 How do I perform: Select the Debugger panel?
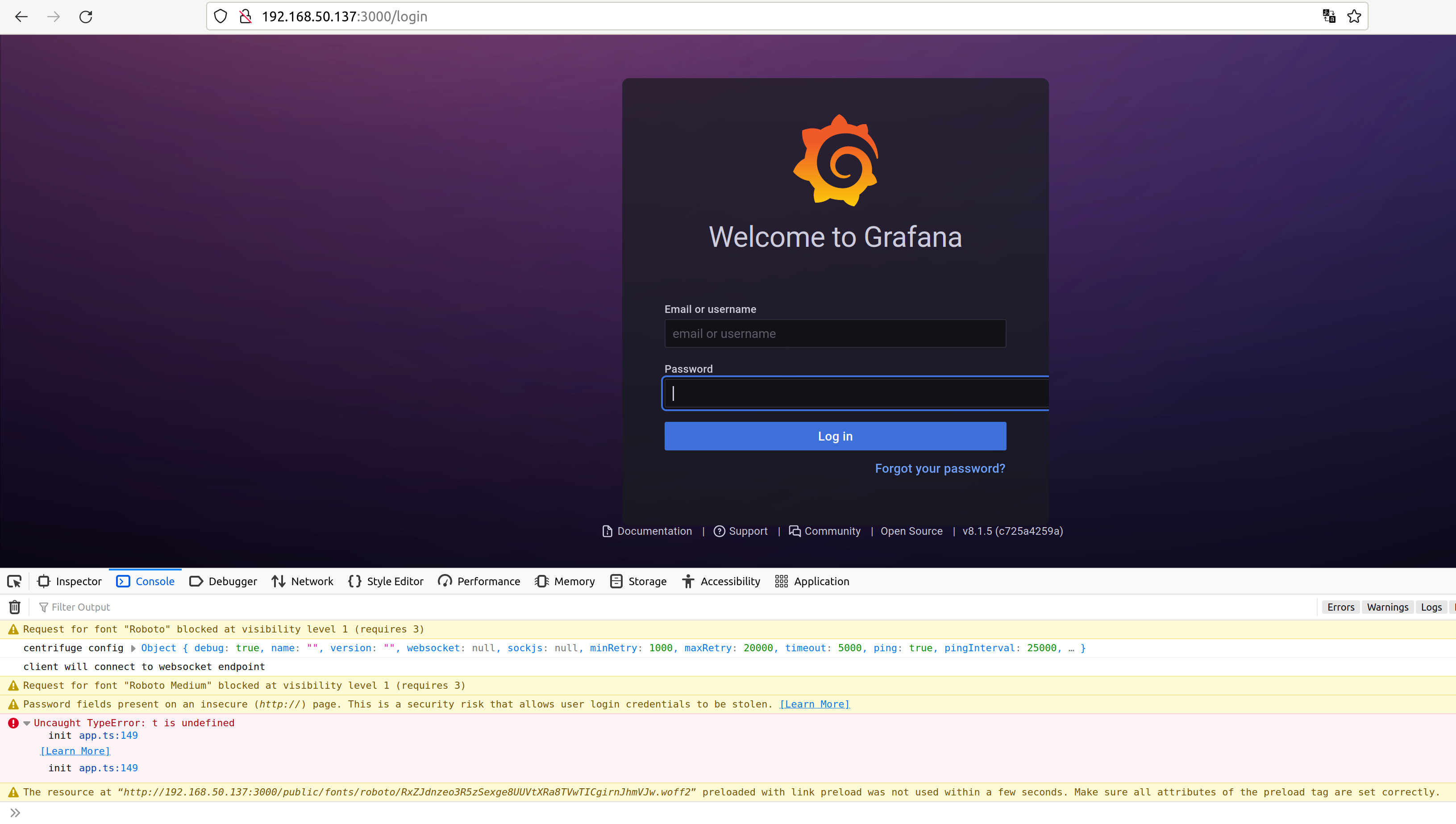(223, 581)
